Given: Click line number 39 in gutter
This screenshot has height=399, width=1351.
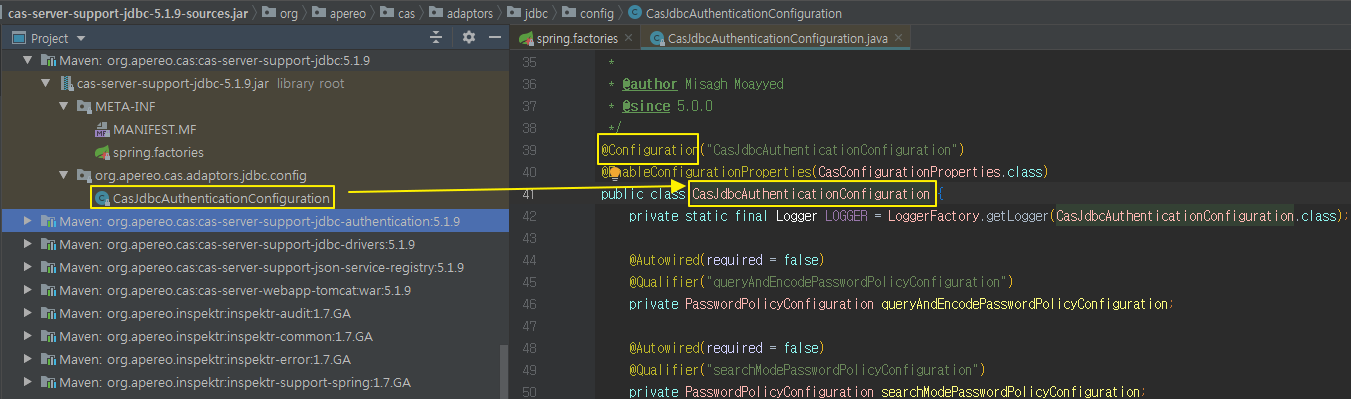Looking at the screenshot, I should pos(529,150).
